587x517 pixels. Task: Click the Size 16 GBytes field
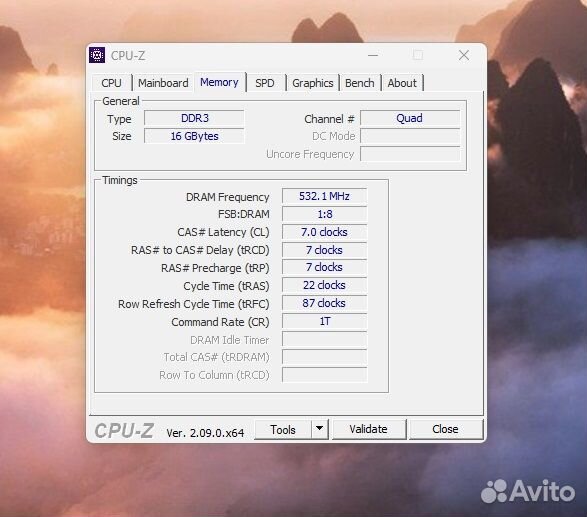pos(194,136)
